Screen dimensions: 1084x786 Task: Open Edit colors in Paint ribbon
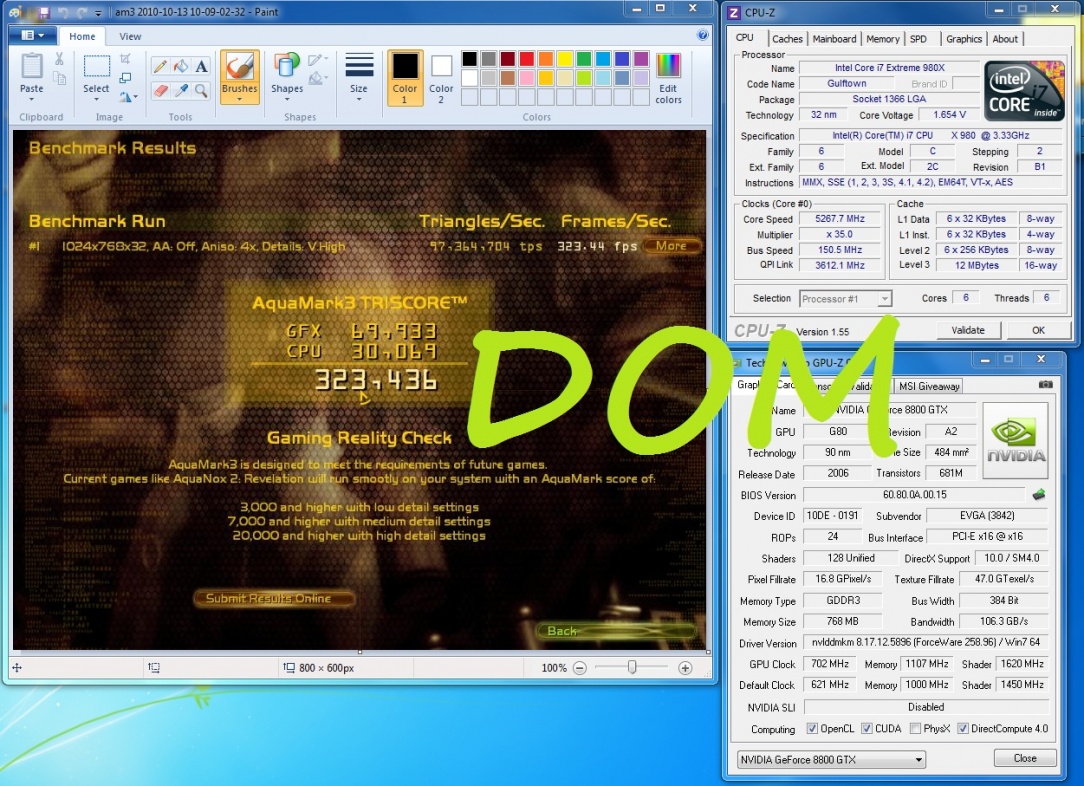click(668, 78)
